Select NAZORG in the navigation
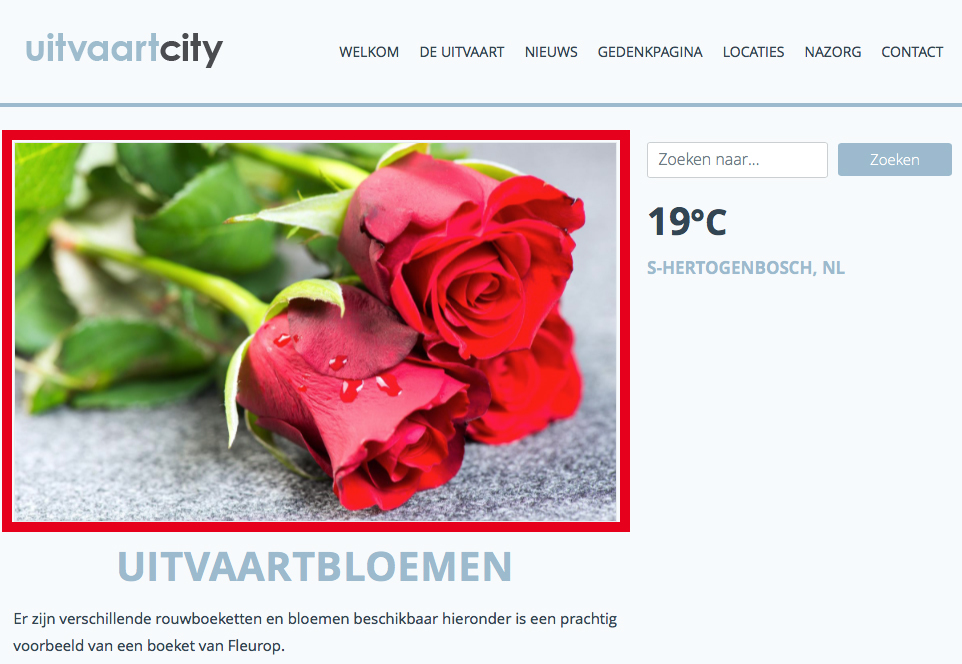This screenshot has width=962, height=664. point(833,52)
